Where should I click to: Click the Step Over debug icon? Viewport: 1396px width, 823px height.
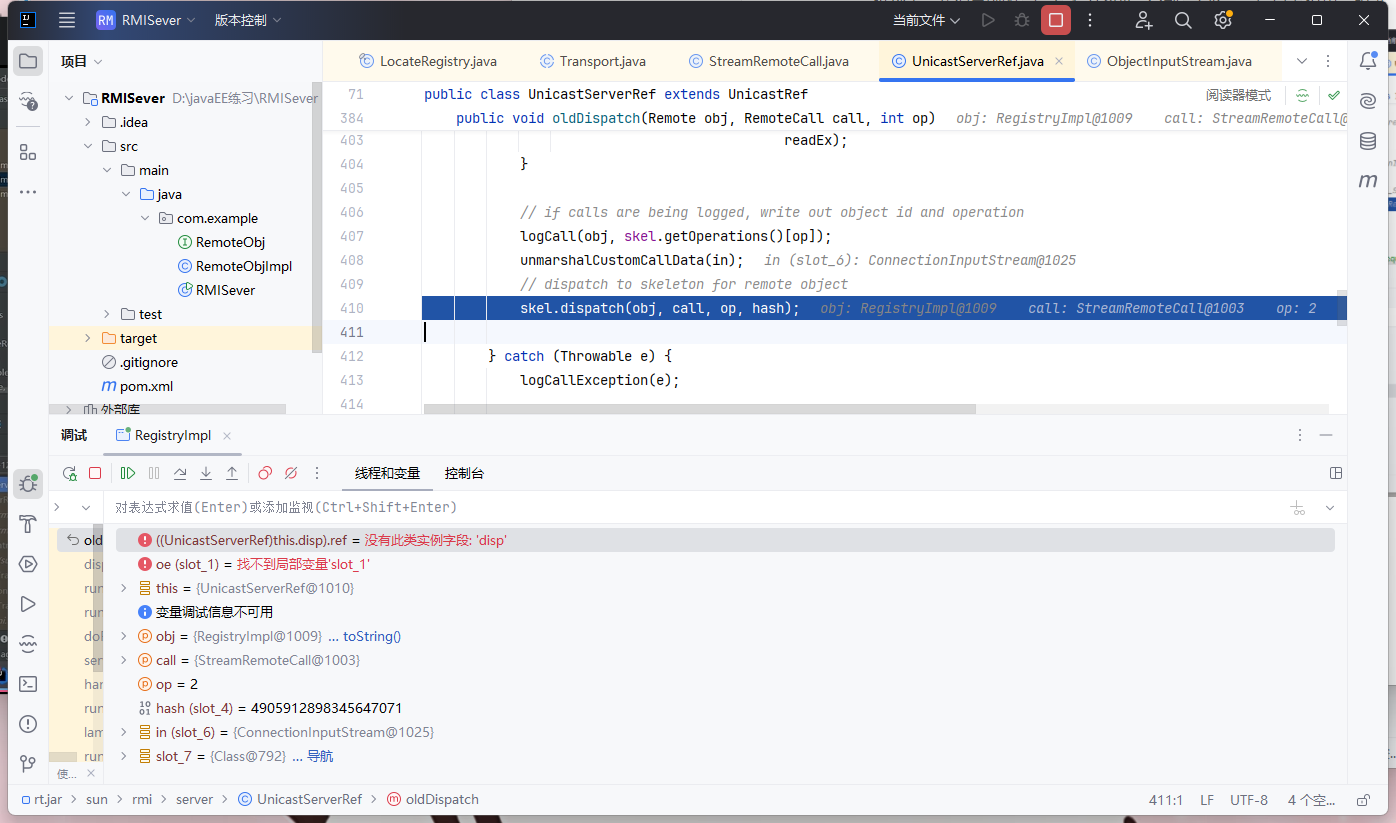pos(180,473)
